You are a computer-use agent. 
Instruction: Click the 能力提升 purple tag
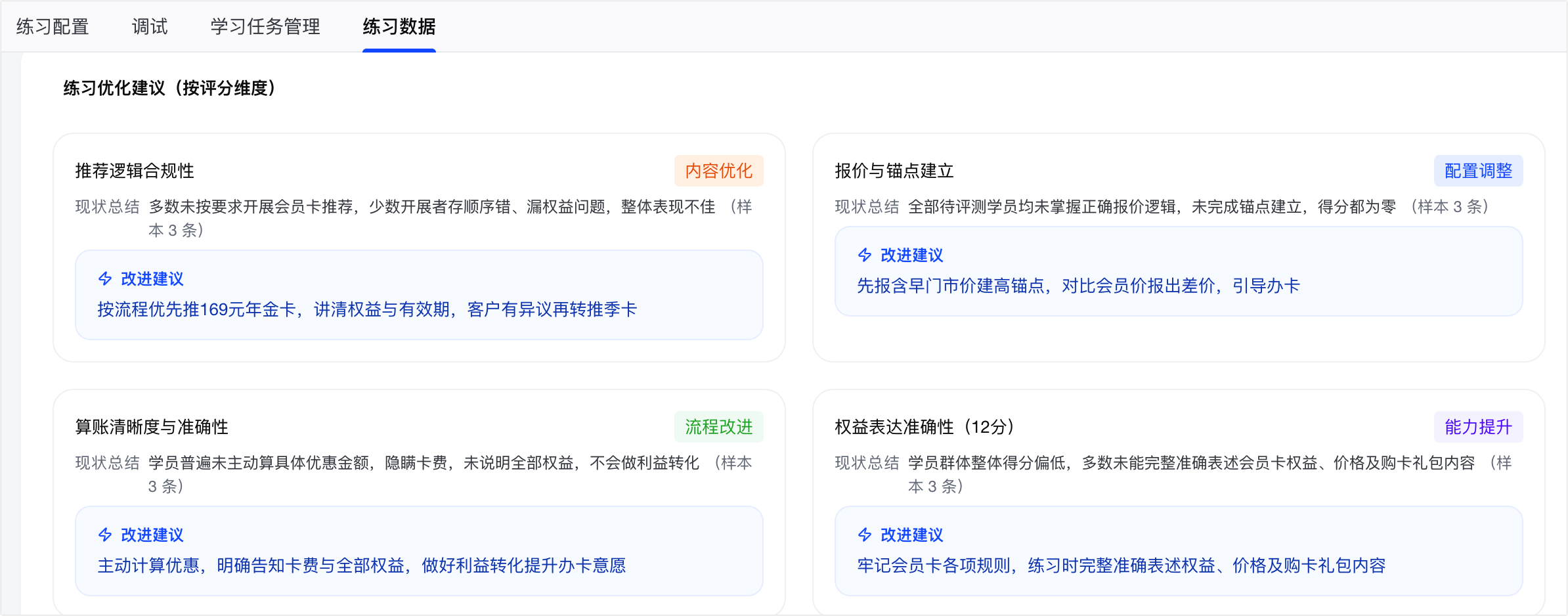pyautogui.click(x=1478, y=427)
